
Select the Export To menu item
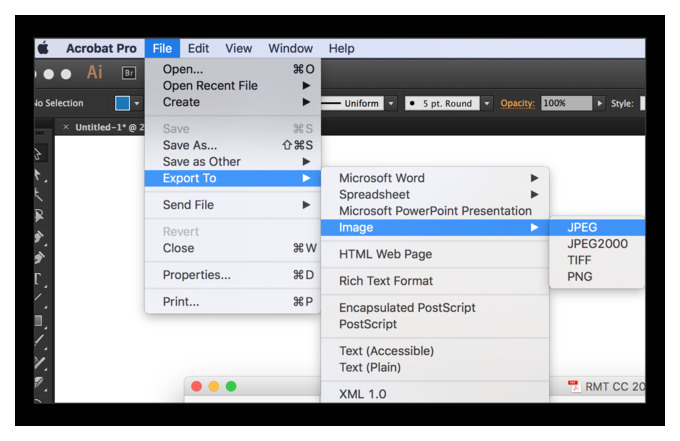(233, 178)
